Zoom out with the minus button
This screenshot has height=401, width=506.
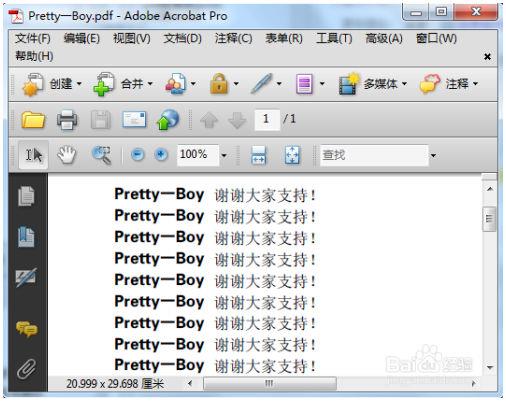click(x=137, y=155)
